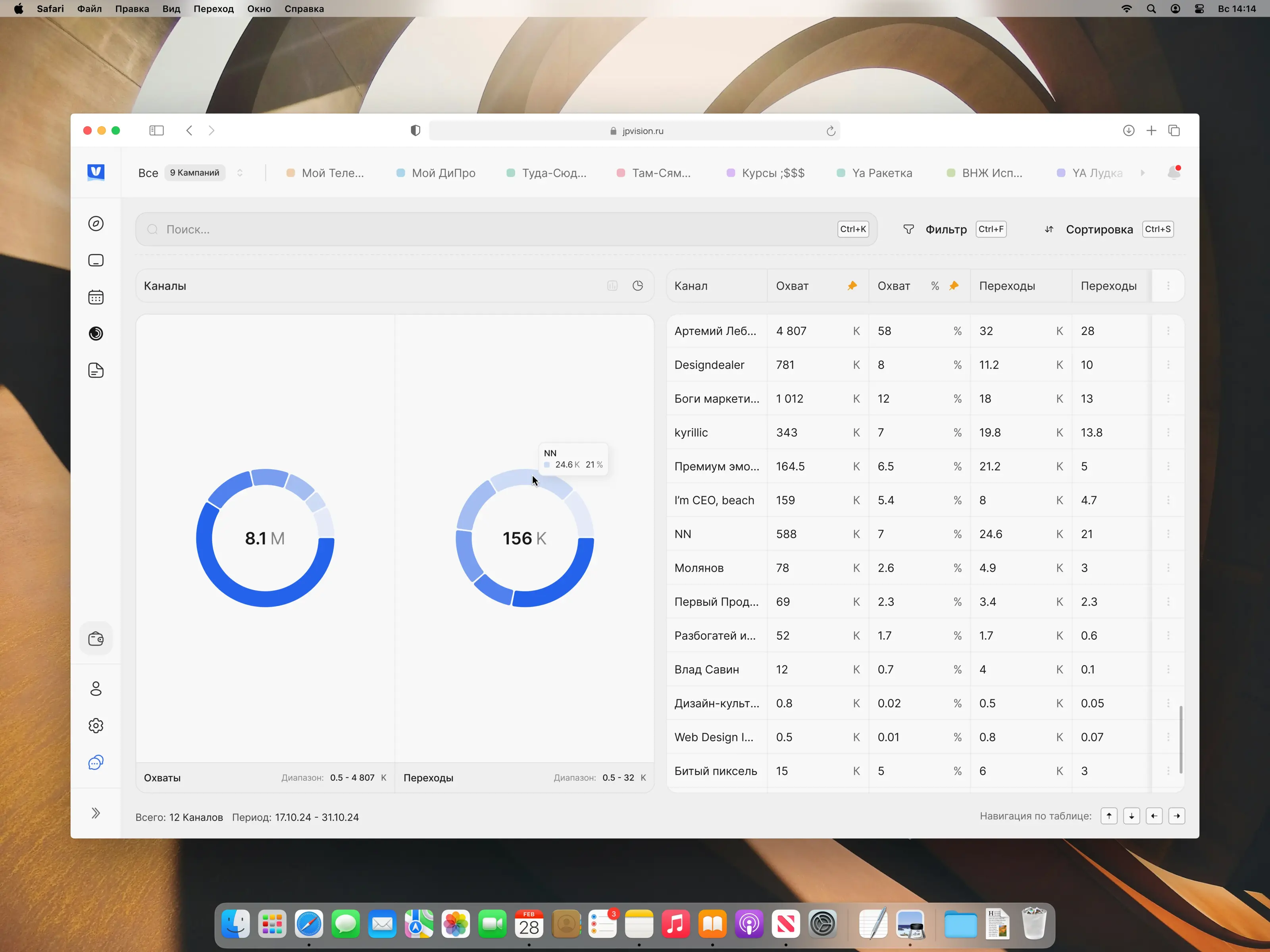Click the notification bell icon

[x=1174, y=172]
